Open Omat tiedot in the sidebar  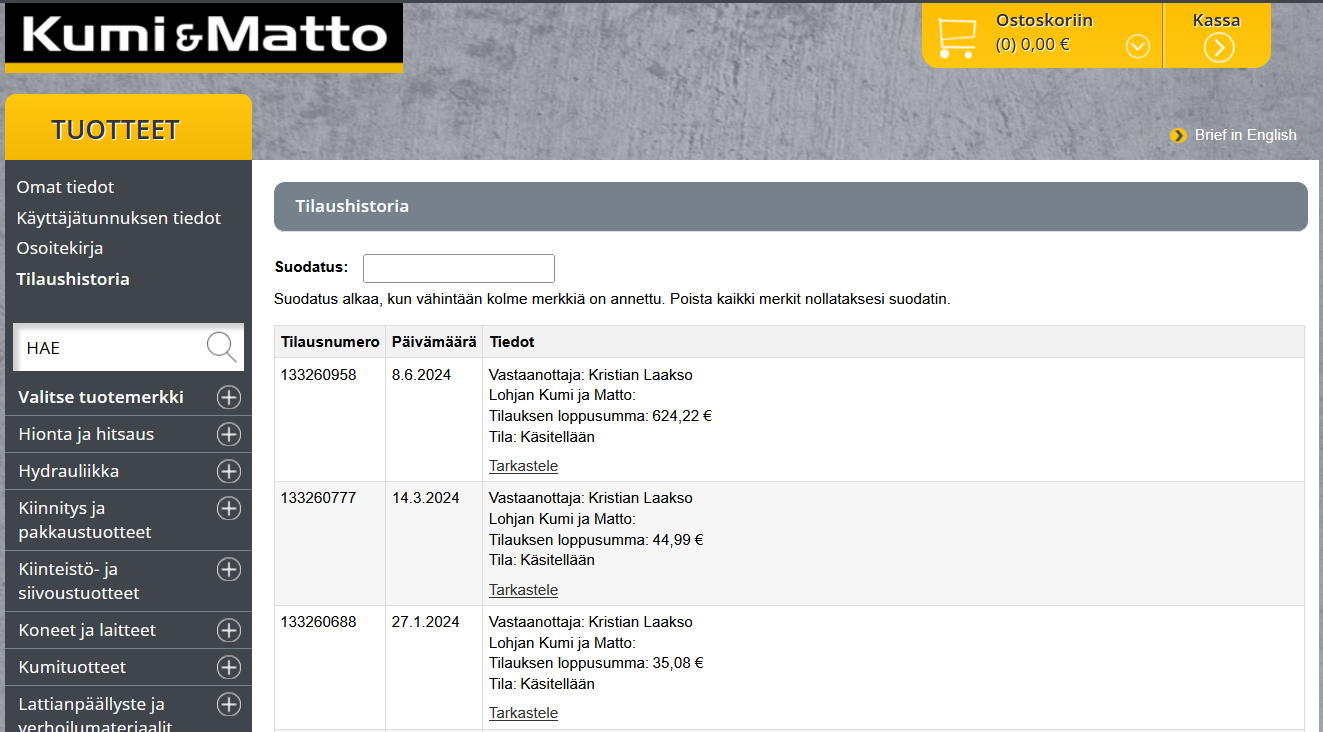(65, 187)
